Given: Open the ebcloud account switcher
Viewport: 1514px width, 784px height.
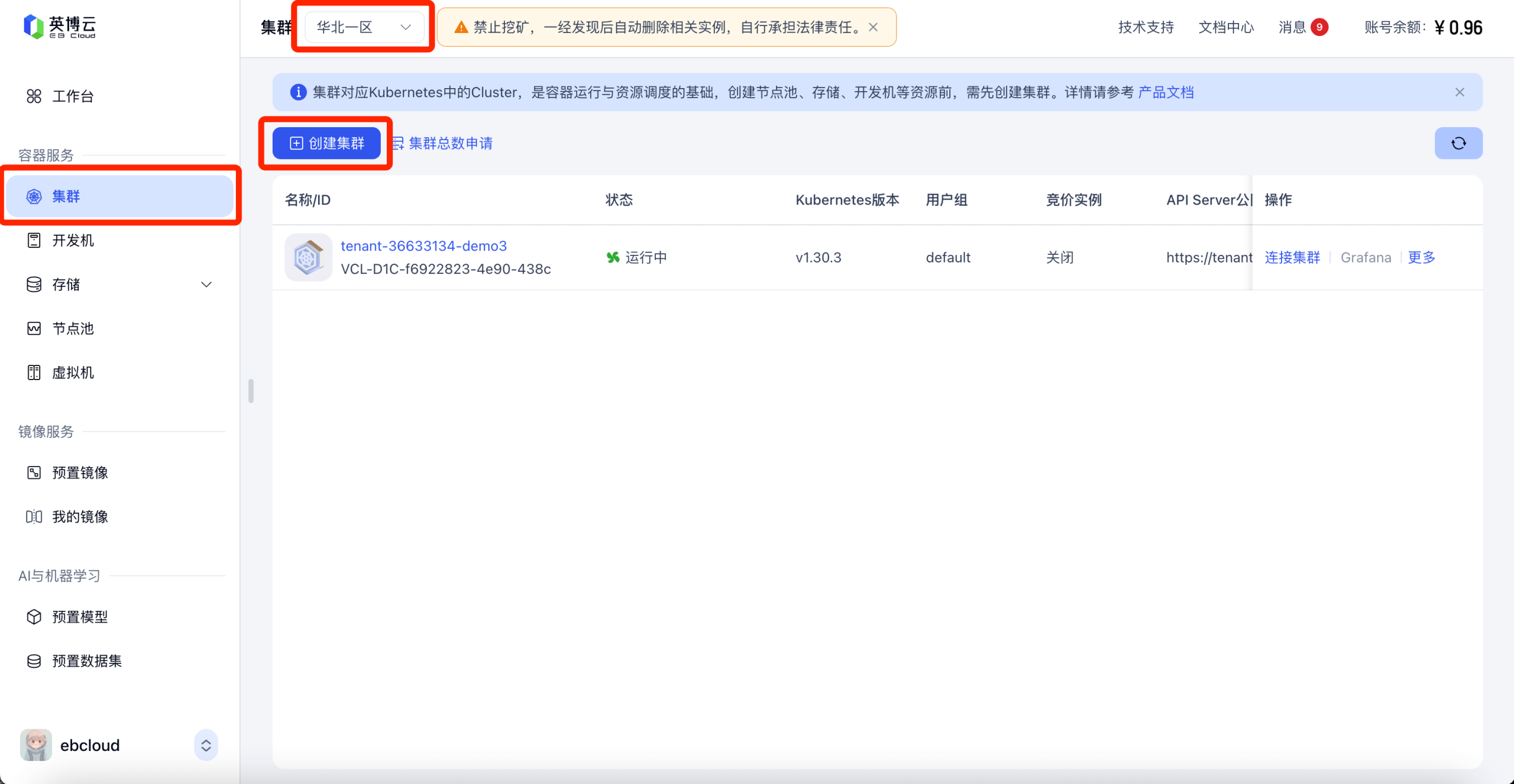Looking at the screenshot, I should [x=205, y=745].
